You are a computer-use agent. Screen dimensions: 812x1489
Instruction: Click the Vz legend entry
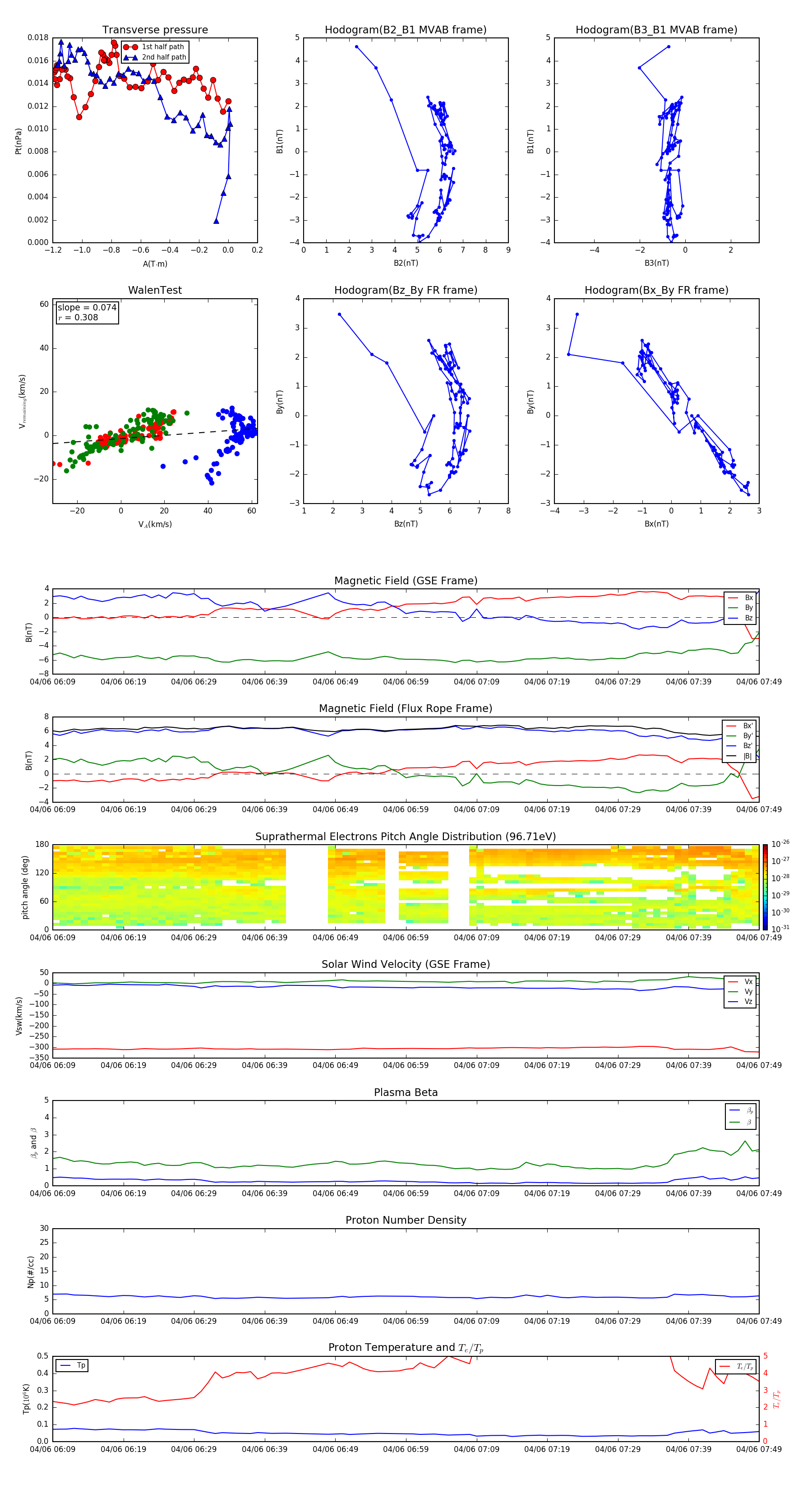coord(741,1002)
